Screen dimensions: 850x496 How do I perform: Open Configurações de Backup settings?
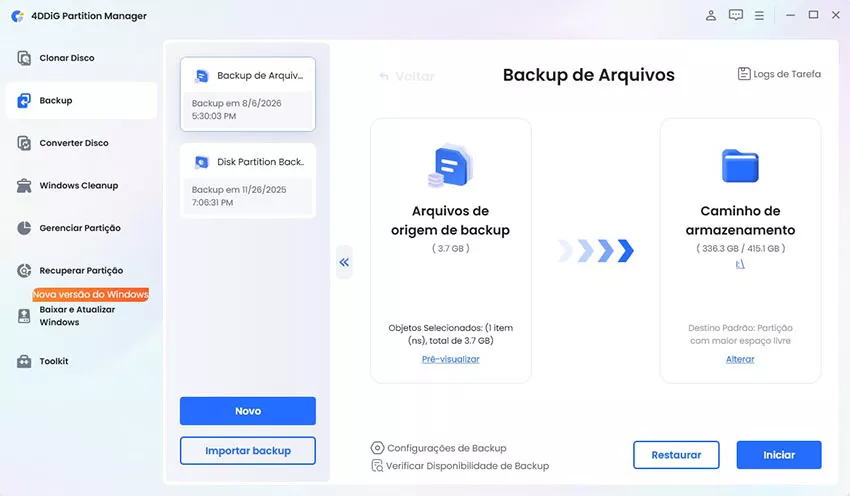[x=439, y=448]
